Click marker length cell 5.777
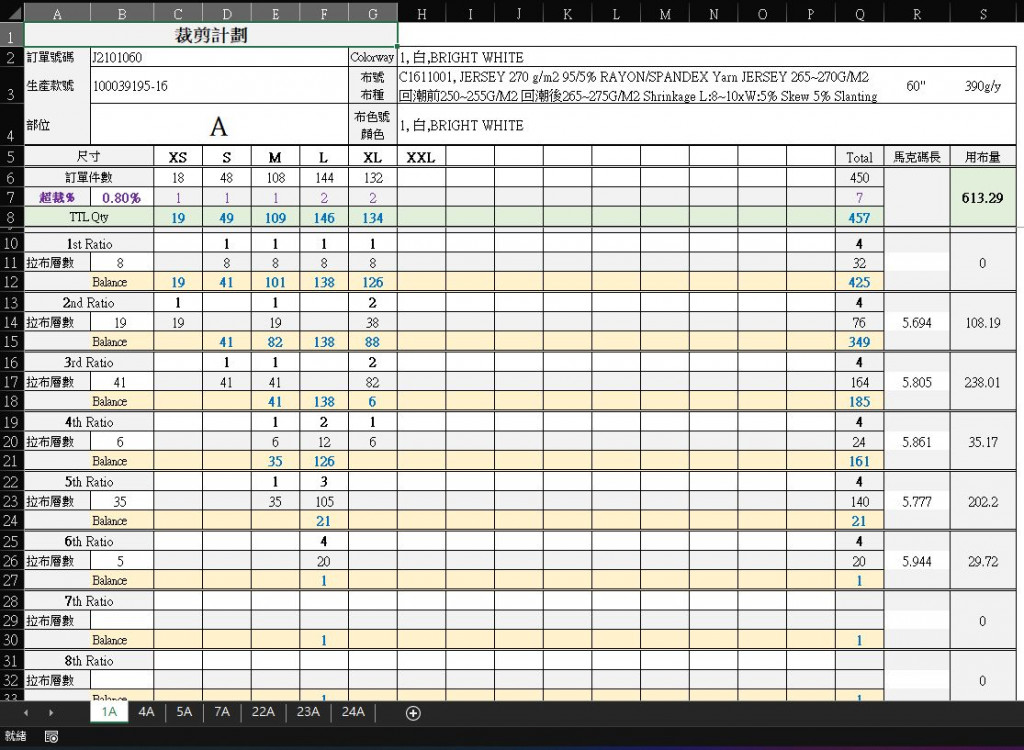This screenshot has width=1024, height=750. [917, 501]
